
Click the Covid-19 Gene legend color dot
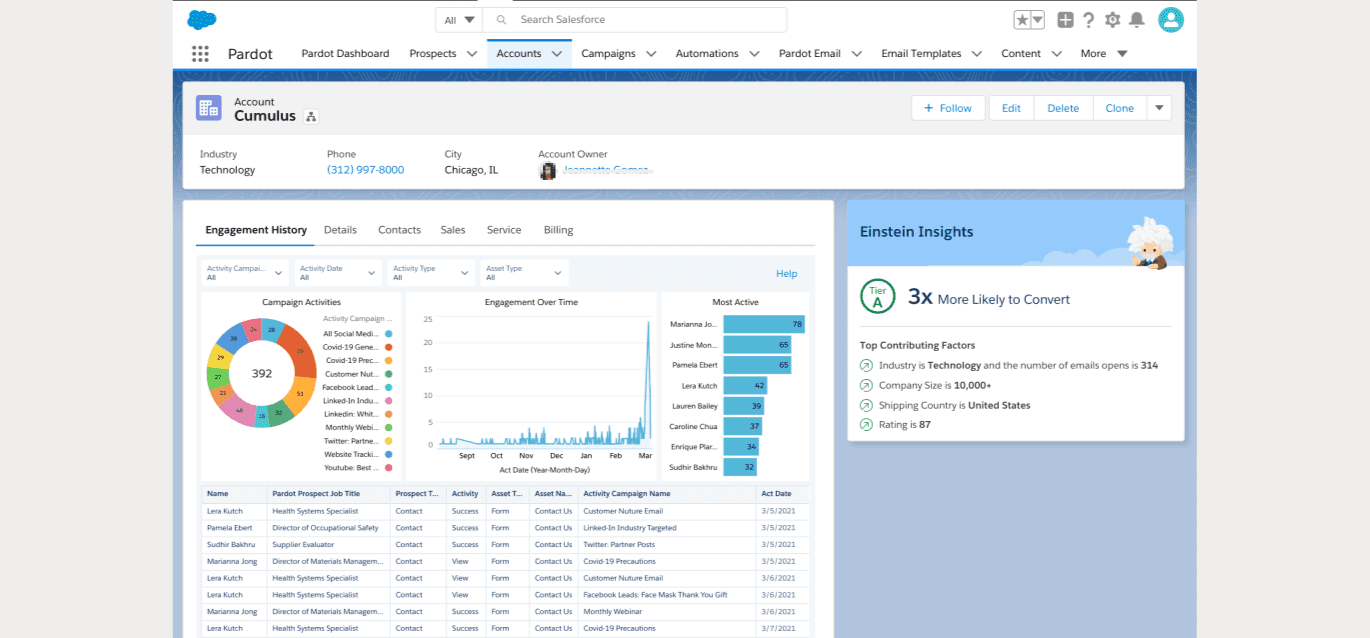coord(388,347)
